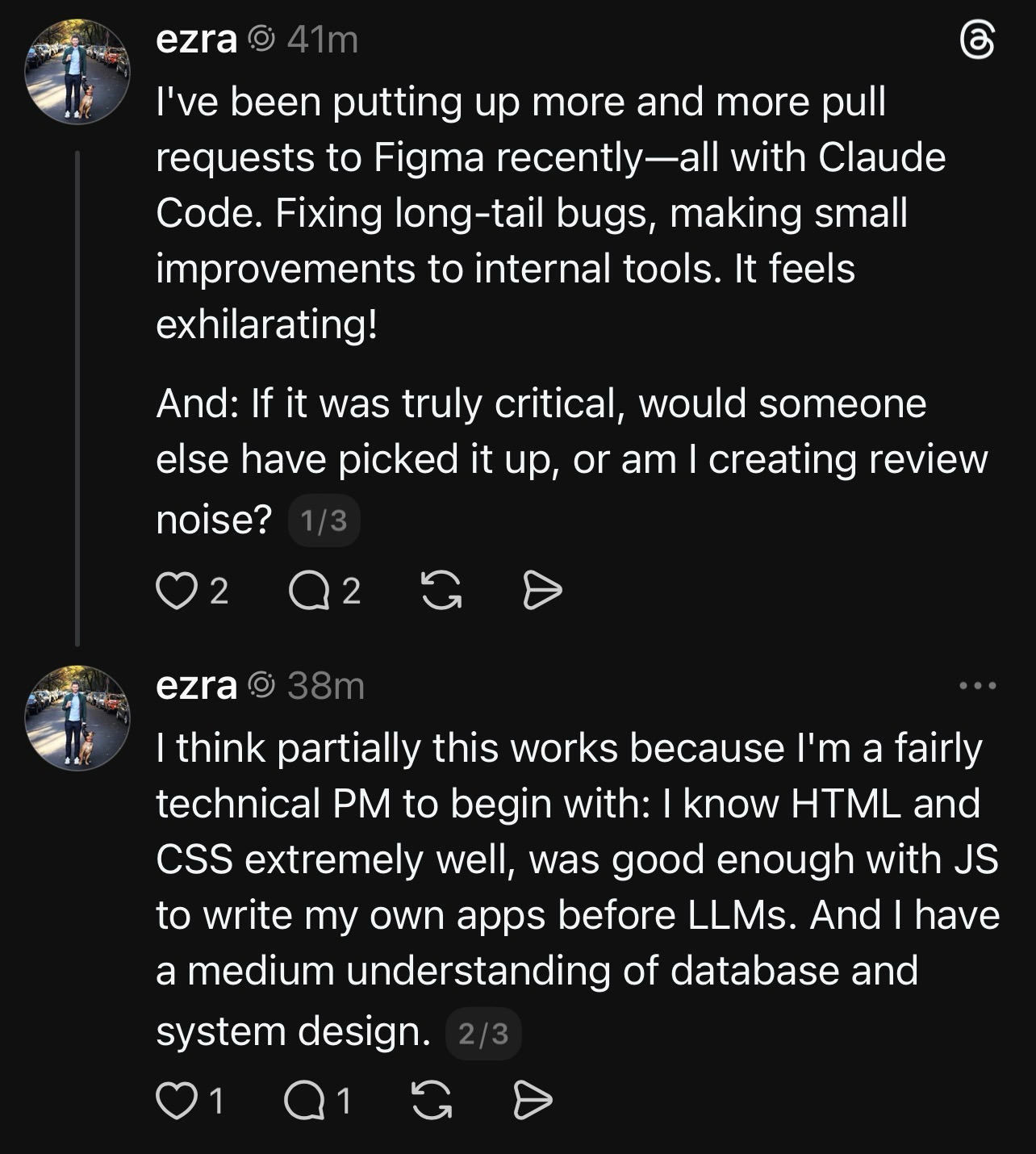The image size is (1036, 1154).
Task: Open replies on the second post
Action: tap(304, 1101)
